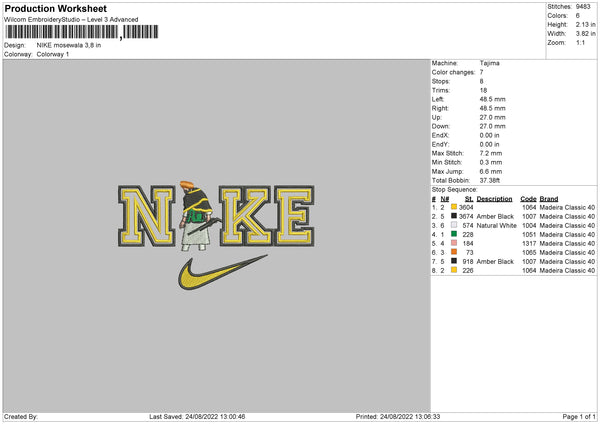Click the EndX value 0.00 in
This screenshot has height=424, width=600.
(x=489, y=135)
